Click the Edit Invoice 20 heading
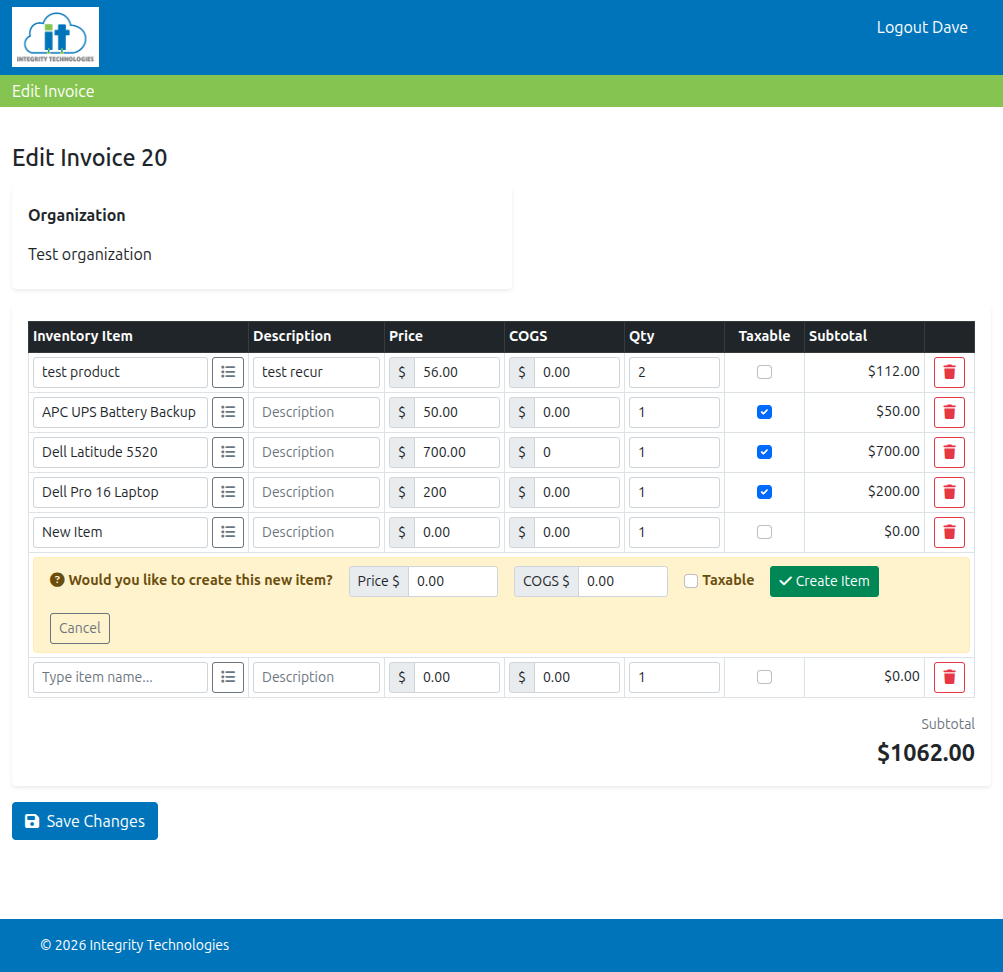Viewport: 1003px width, 972px height. pos(90,157)
